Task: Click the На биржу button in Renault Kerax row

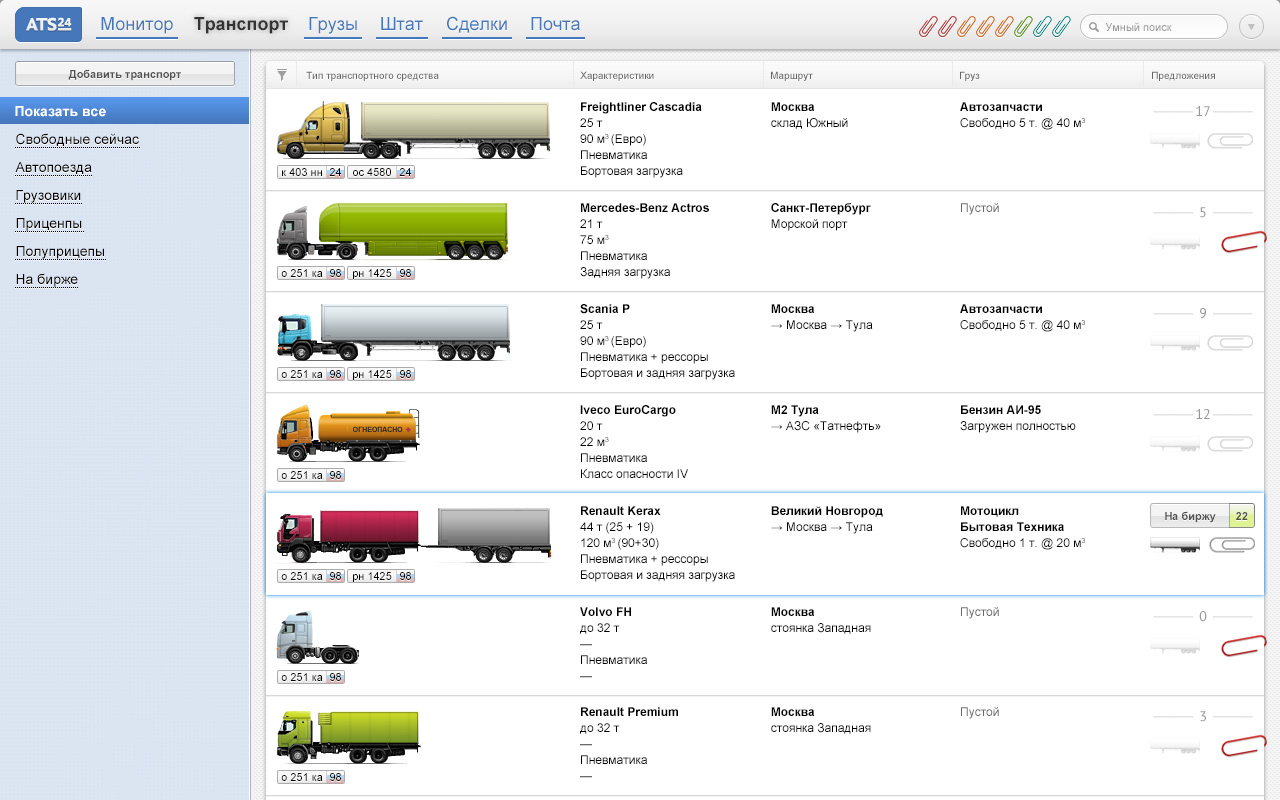Action: (x=1190, y=516)
